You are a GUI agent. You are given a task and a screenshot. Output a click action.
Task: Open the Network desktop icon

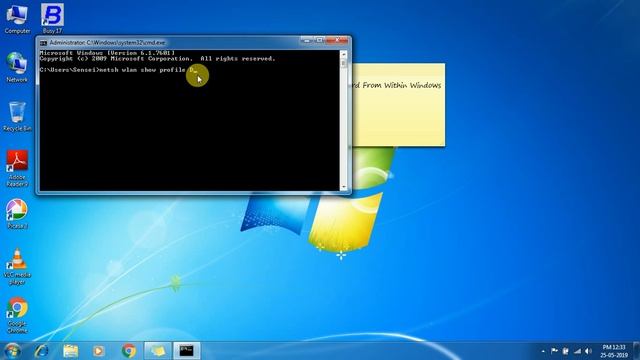point(17,67)
